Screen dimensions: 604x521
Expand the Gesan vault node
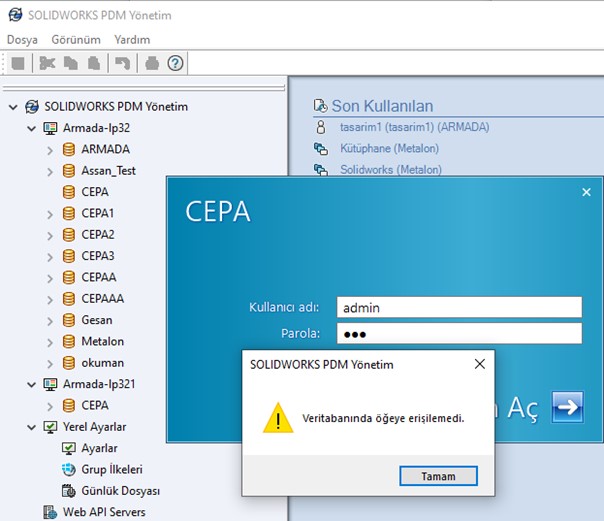coord(51,321)
